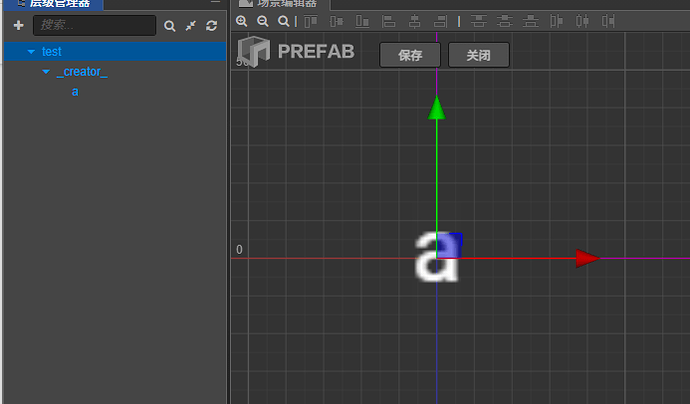Image resolution: width=690 pixels, height=404 pixels.
Task: Distribute nodes by right edges
Action: click(x=608, y=21)
